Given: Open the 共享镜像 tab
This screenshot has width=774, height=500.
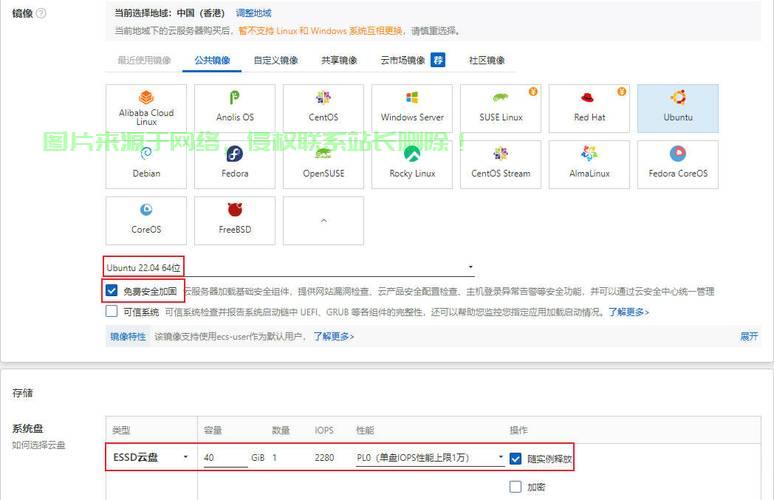Looking at the screenshot, I should (x=339, y=60).
